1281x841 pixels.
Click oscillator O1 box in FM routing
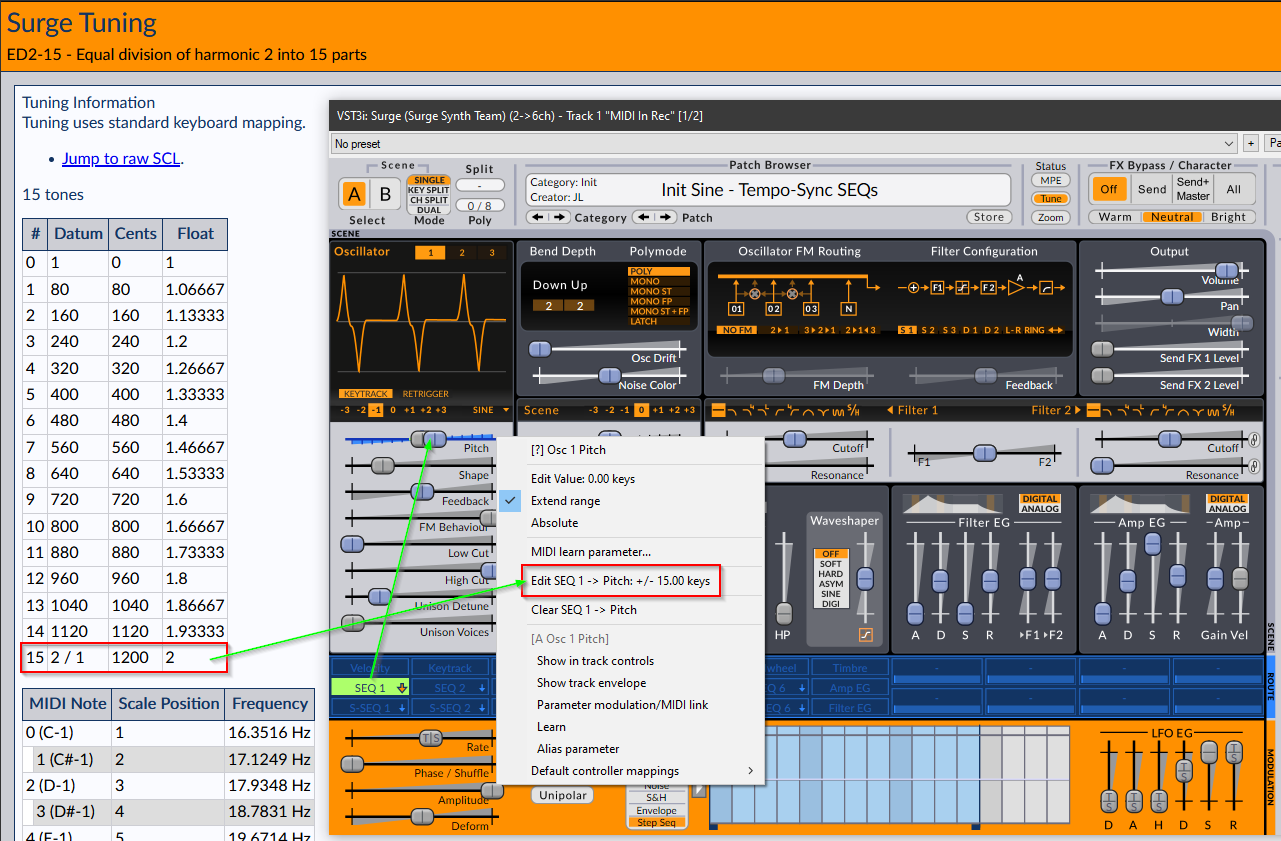point(736,309)
